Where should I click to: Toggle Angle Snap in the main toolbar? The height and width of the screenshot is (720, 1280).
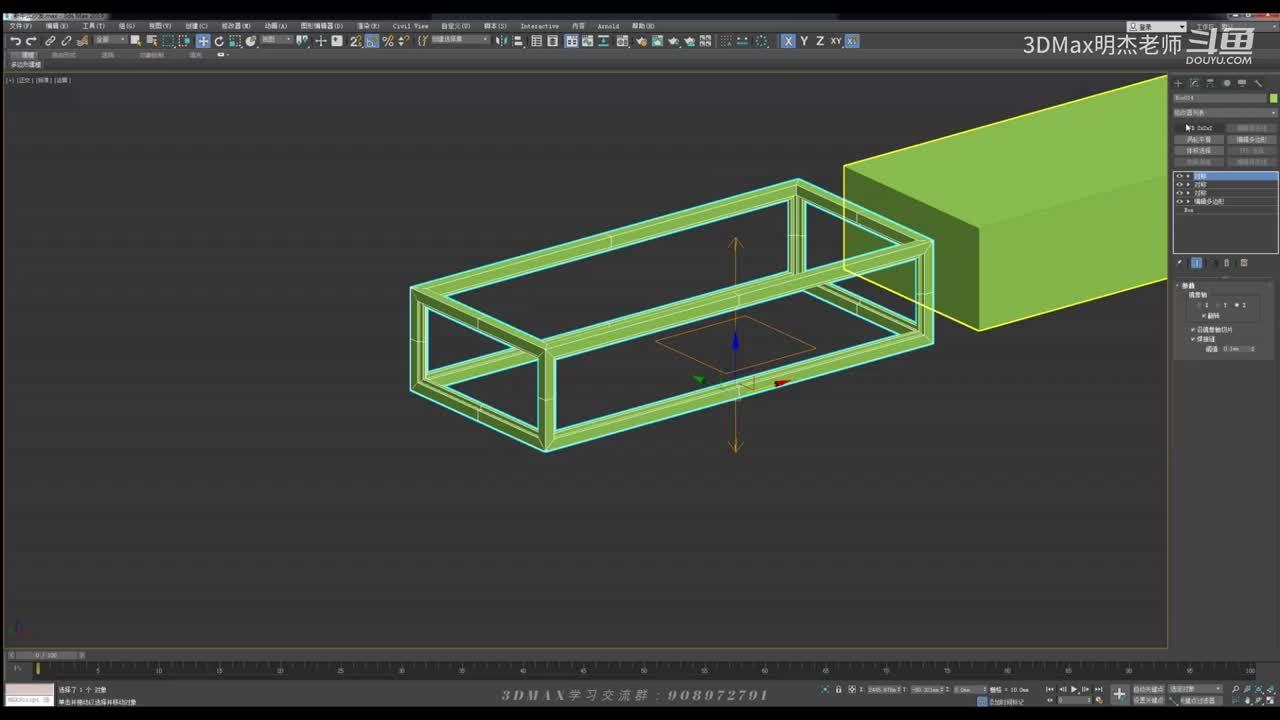pyautogui.click(x=372, y=41)
